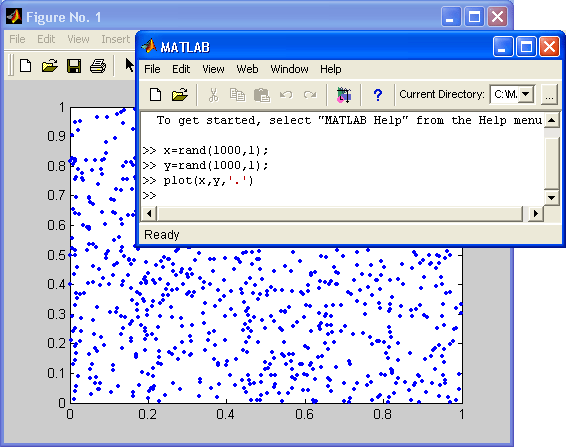The height and width of the screenshot is (447, 566).
Task: Open Insert menu in Figure window
Action: coord(115,39)
